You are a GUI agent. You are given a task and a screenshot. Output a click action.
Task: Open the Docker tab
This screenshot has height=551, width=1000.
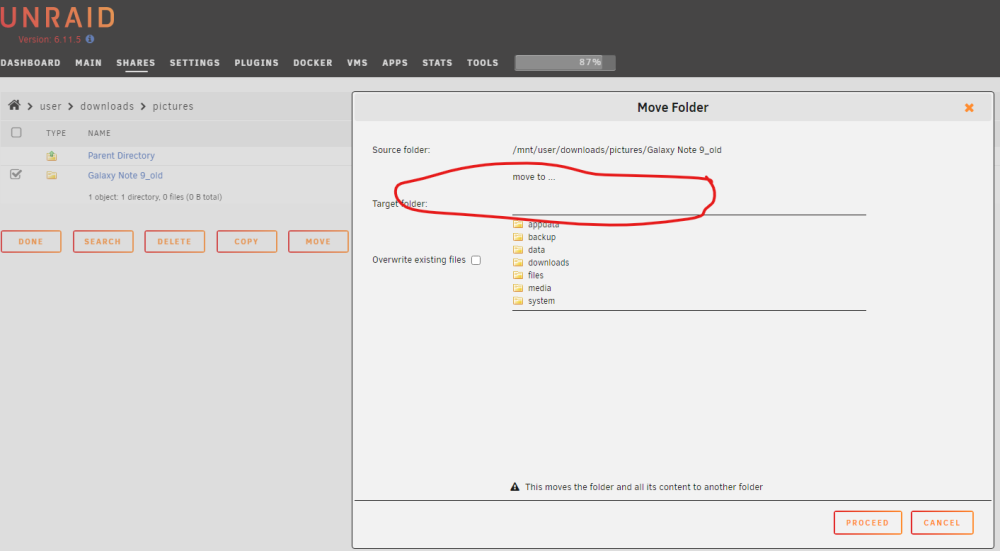pyautogui.click(x=312, y=62)
